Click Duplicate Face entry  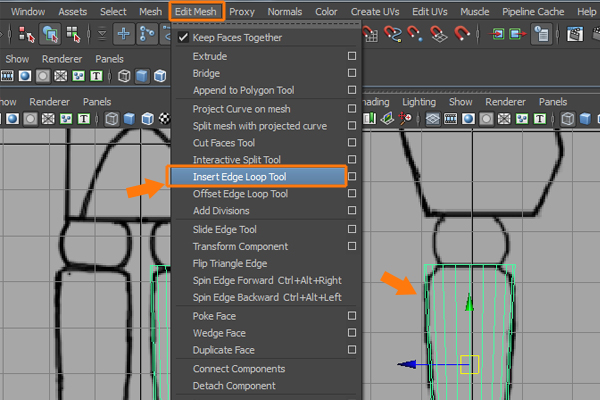tap(223, 350)
